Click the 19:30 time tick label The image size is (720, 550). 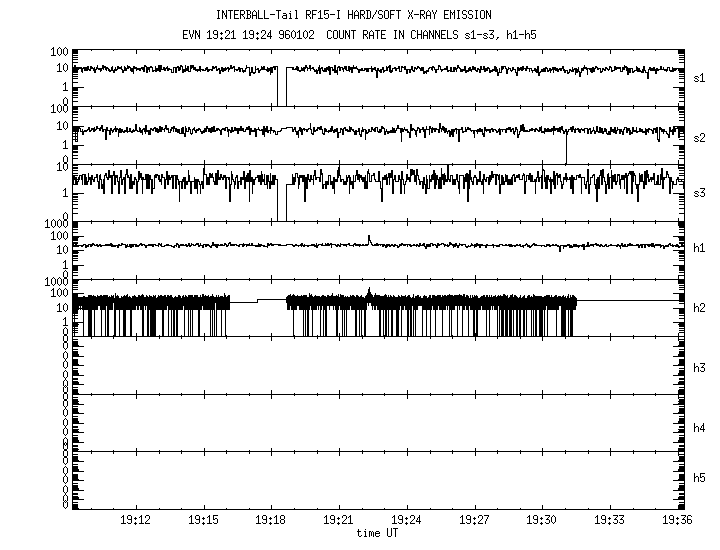541,521
